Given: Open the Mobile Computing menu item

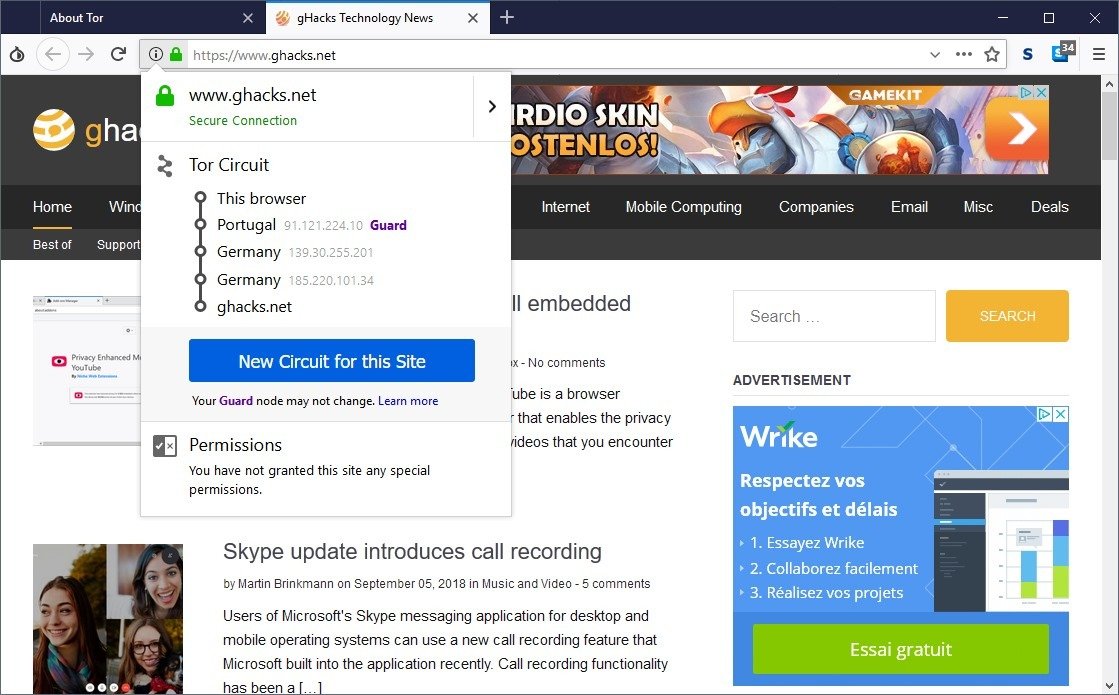Looking at the screenshot, I should [x=684, y=207].
